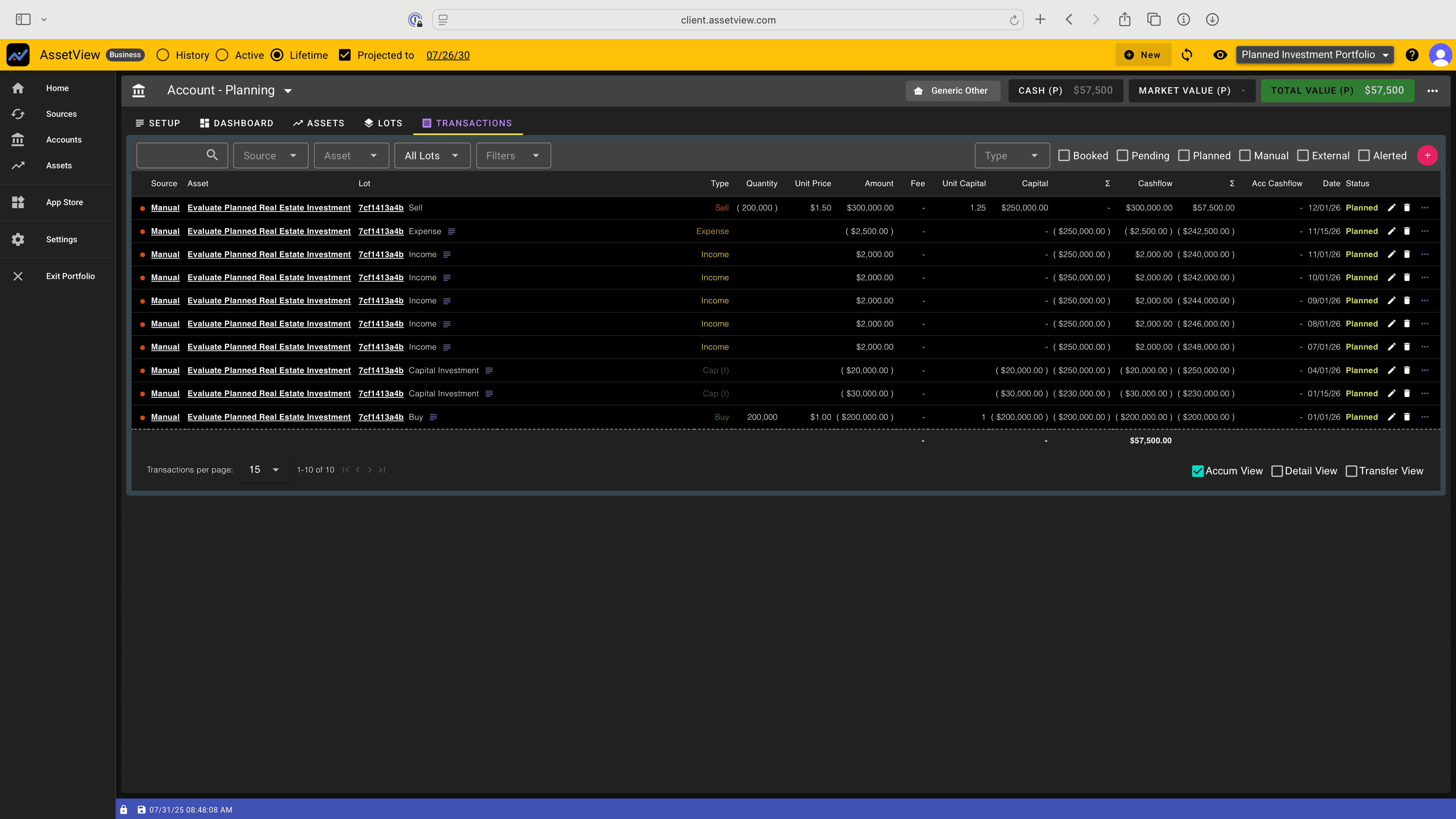The image size is (1456, 819).
Task: Open the All Lots dropdown
Action: 432,155
